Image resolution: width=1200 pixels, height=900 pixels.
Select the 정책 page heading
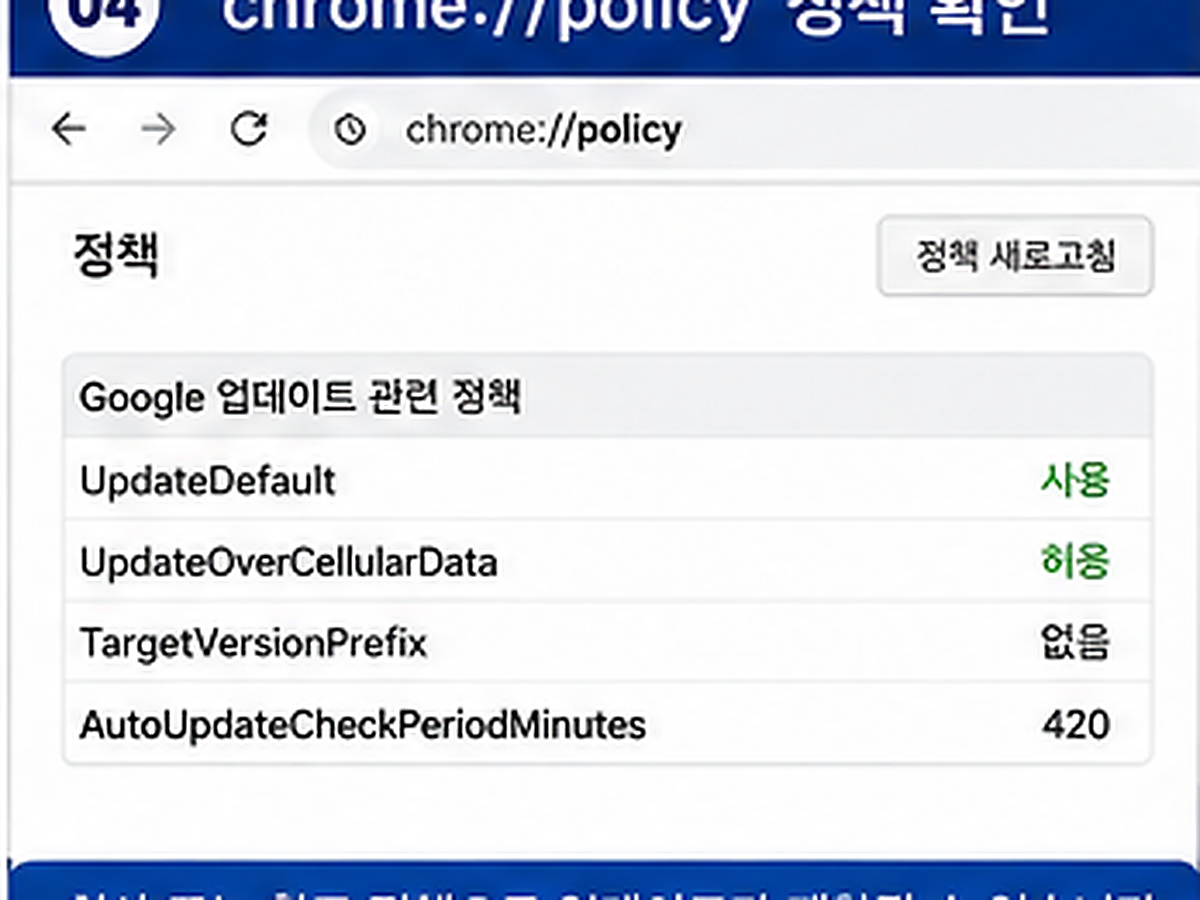click(x=116, y=257)
